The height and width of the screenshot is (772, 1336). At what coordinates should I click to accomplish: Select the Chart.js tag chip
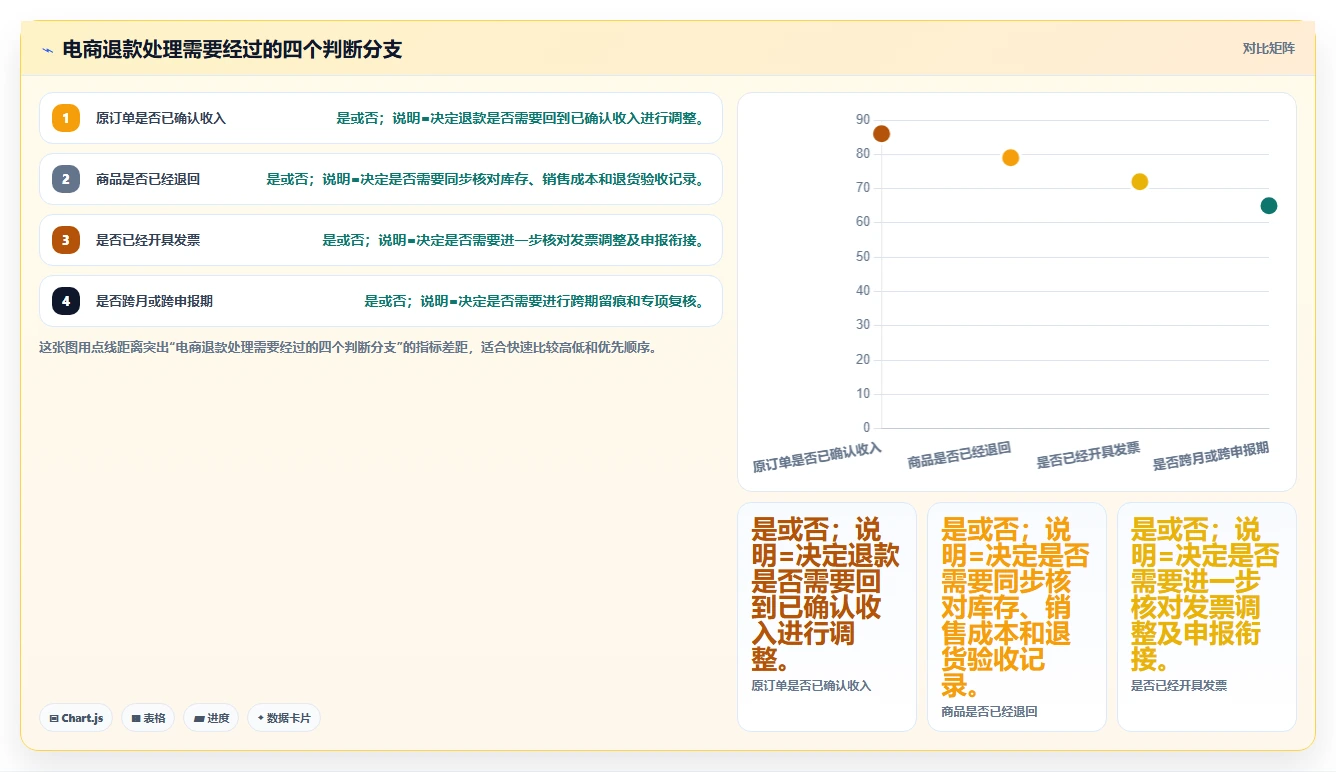76,718
